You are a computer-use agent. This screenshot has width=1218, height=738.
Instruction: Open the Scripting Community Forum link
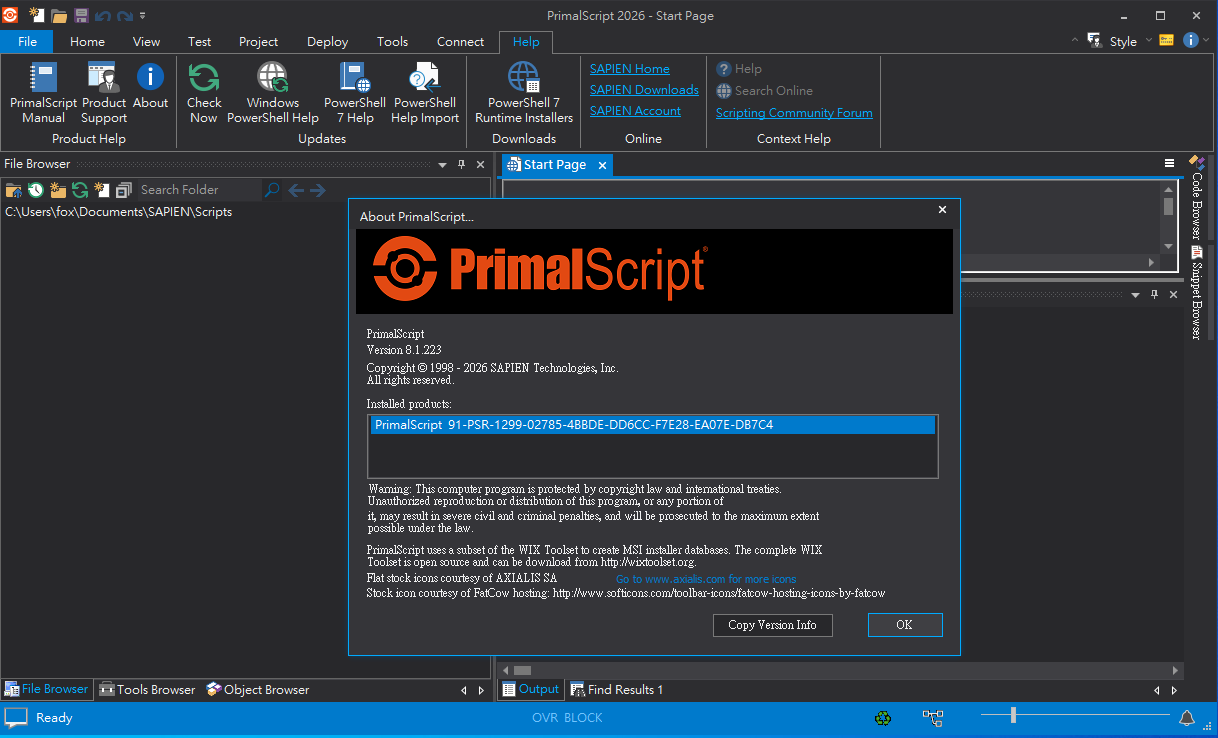coord(794,113)
